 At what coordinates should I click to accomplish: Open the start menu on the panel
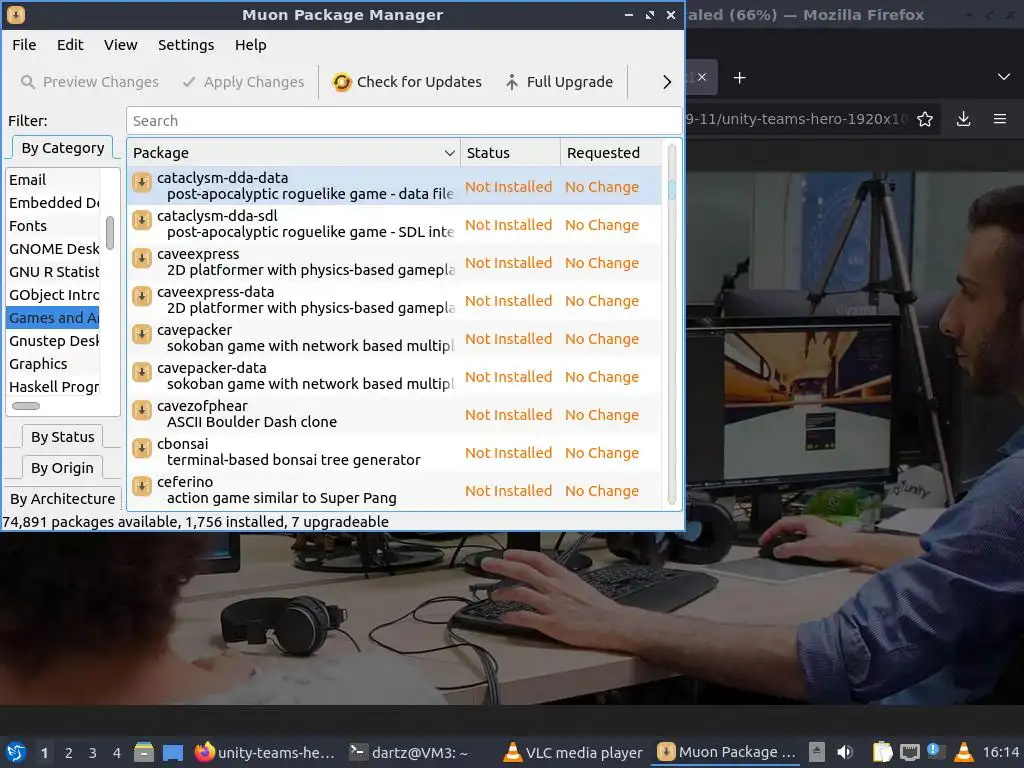(x=16, y=752)
